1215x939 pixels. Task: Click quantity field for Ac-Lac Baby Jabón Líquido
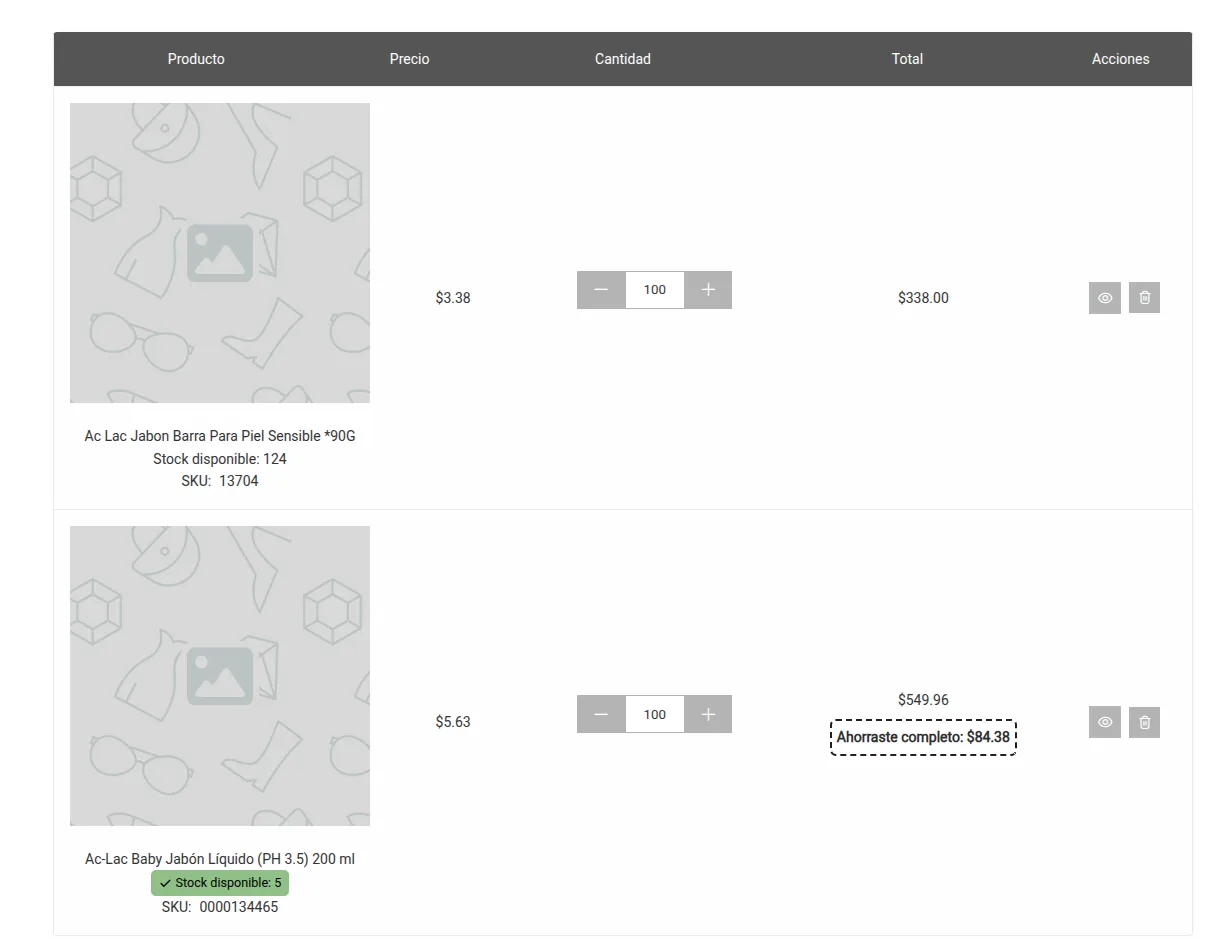pyautogui.click(x=655, y=714)
